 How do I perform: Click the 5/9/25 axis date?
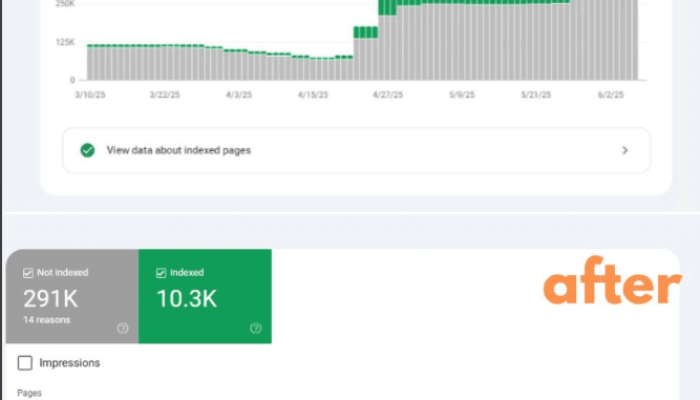pyautogui.click(x=462, y=95)
